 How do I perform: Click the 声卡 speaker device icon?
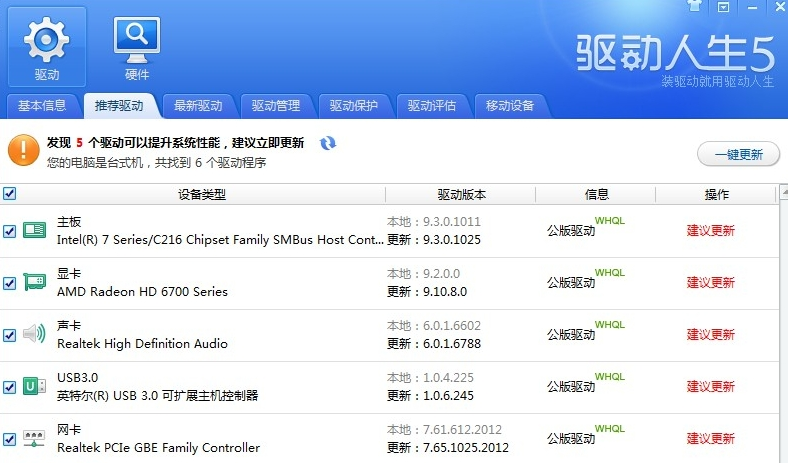(x=34, y=334)
